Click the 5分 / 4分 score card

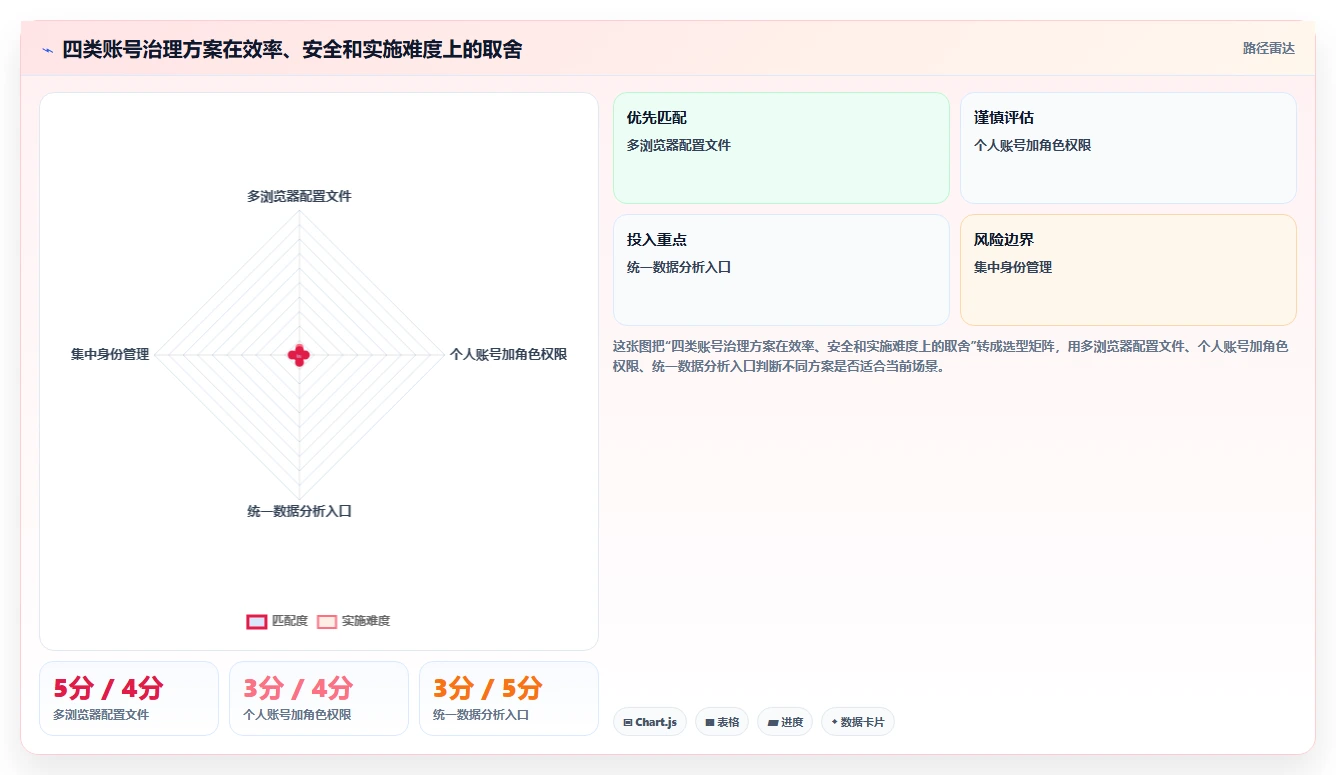pyautogui.click(x=129, y=698)
